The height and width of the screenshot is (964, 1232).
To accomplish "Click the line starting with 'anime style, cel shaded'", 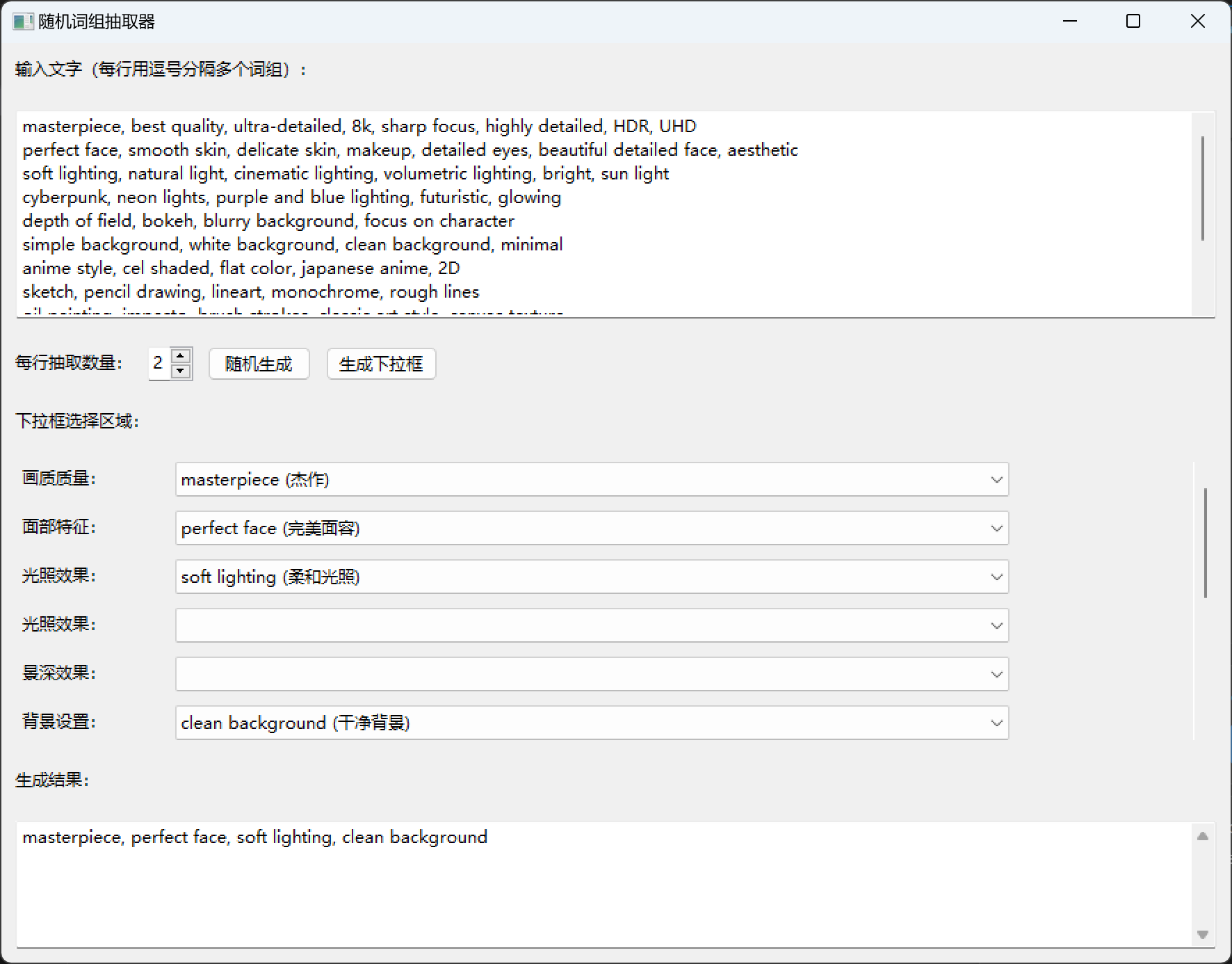I will [x=241, y=268].
